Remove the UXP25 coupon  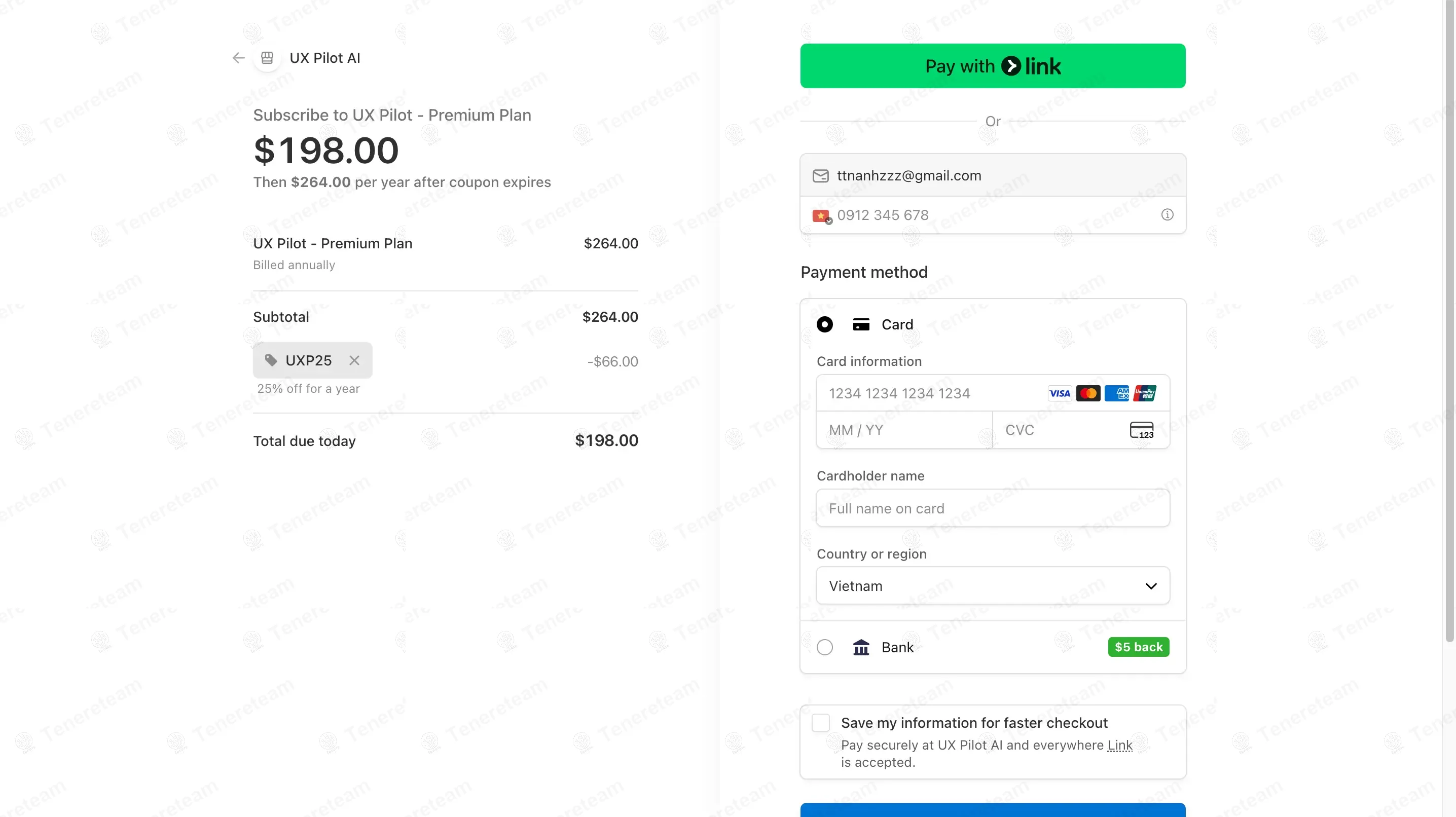pyautogui.click(x=354, y=360)
